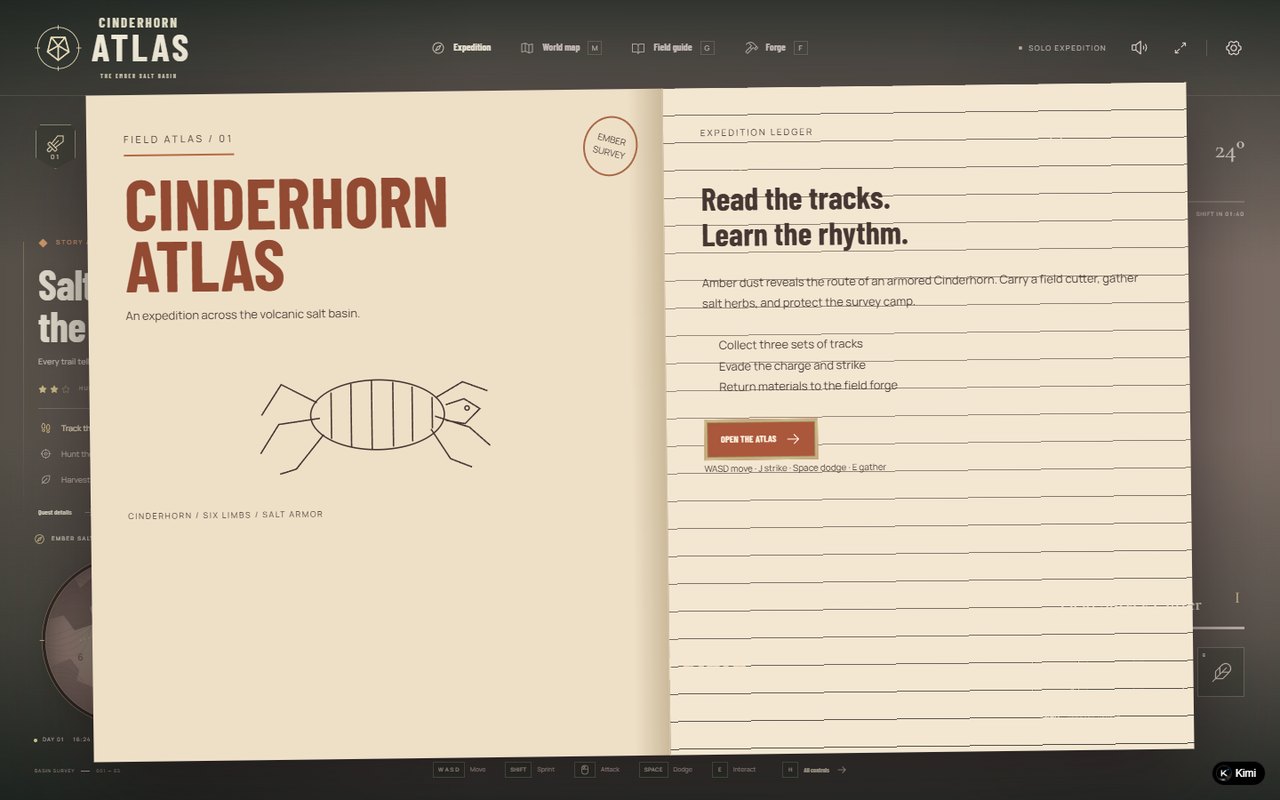Click the feather icon box behind ledger
This screenshot has height=800, width=1280.
(x=1221, y=672)
